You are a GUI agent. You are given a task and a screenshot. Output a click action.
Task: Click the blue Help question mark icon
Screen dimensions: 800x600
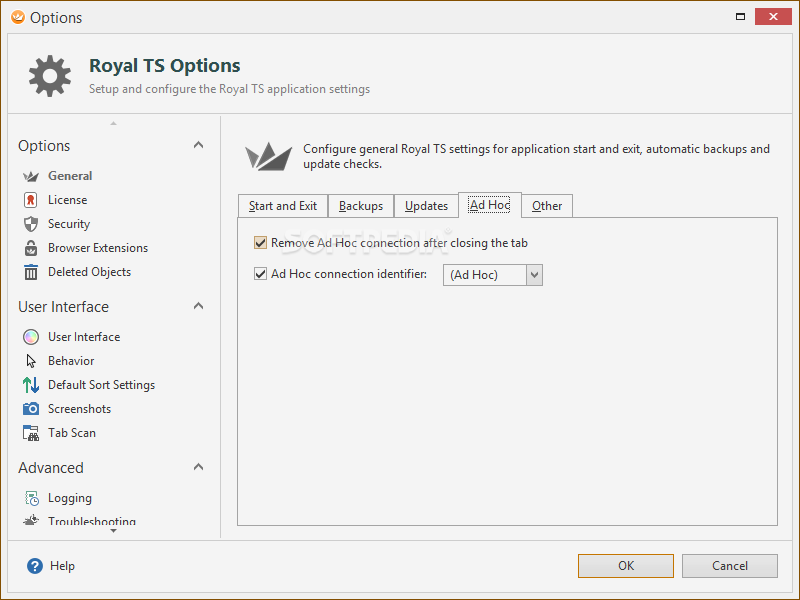[x=35, y=566]
